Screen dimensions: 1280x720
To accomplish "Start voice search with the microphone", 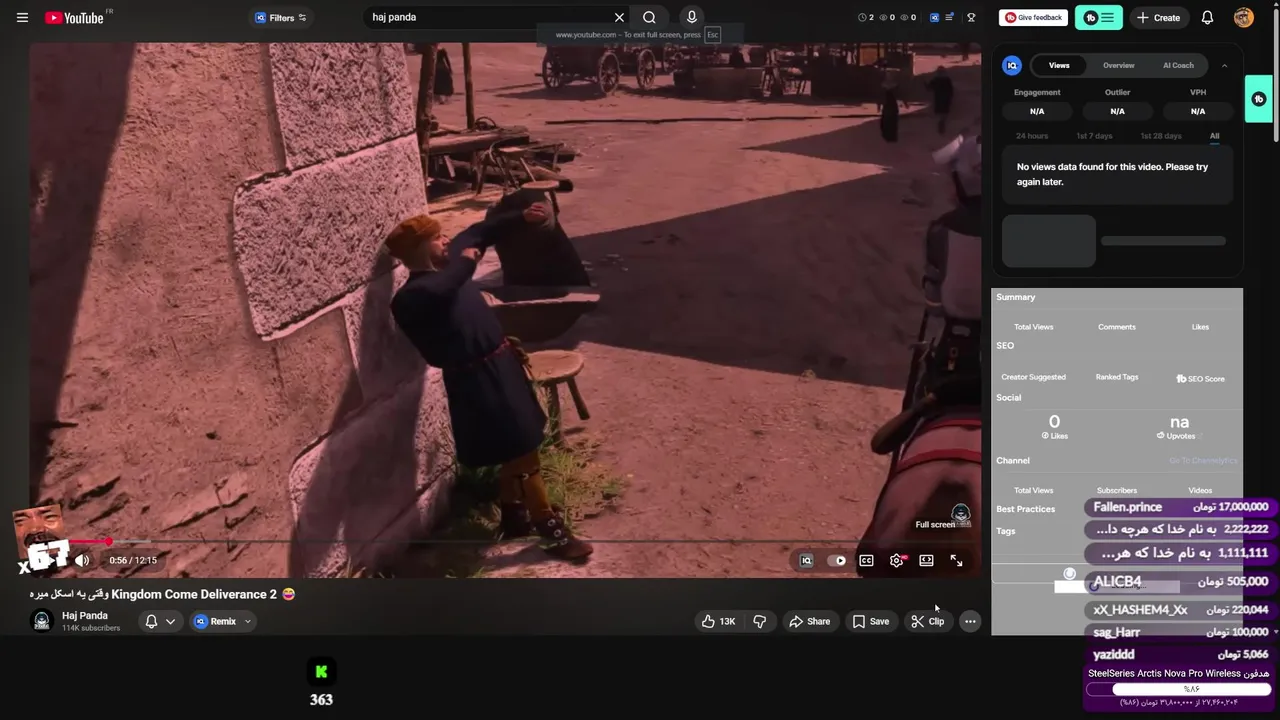I will 691,17.
